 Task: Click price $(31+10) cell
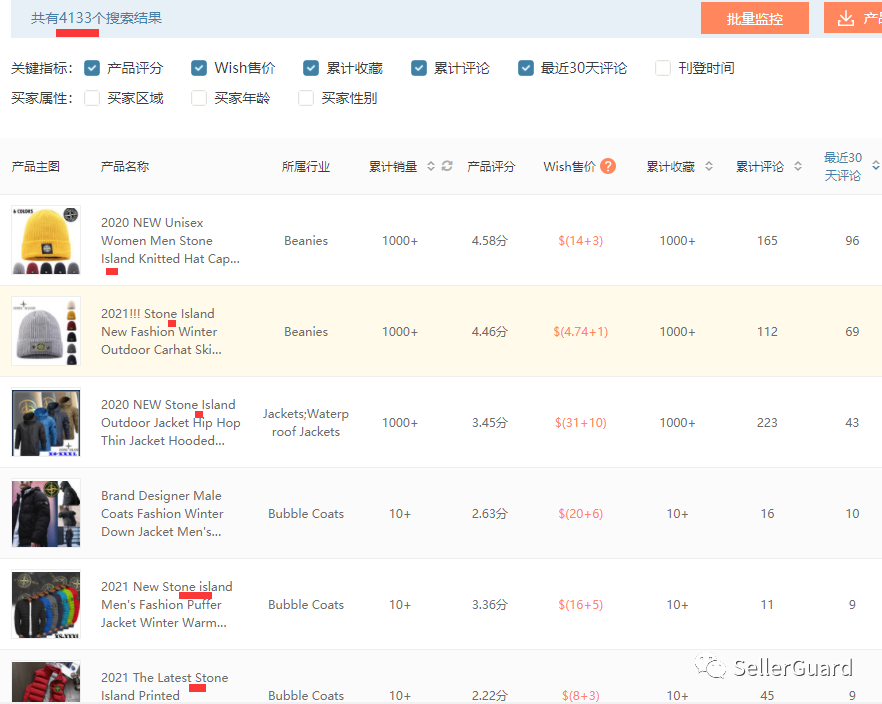pyautogui.click(x=580, y=423)
